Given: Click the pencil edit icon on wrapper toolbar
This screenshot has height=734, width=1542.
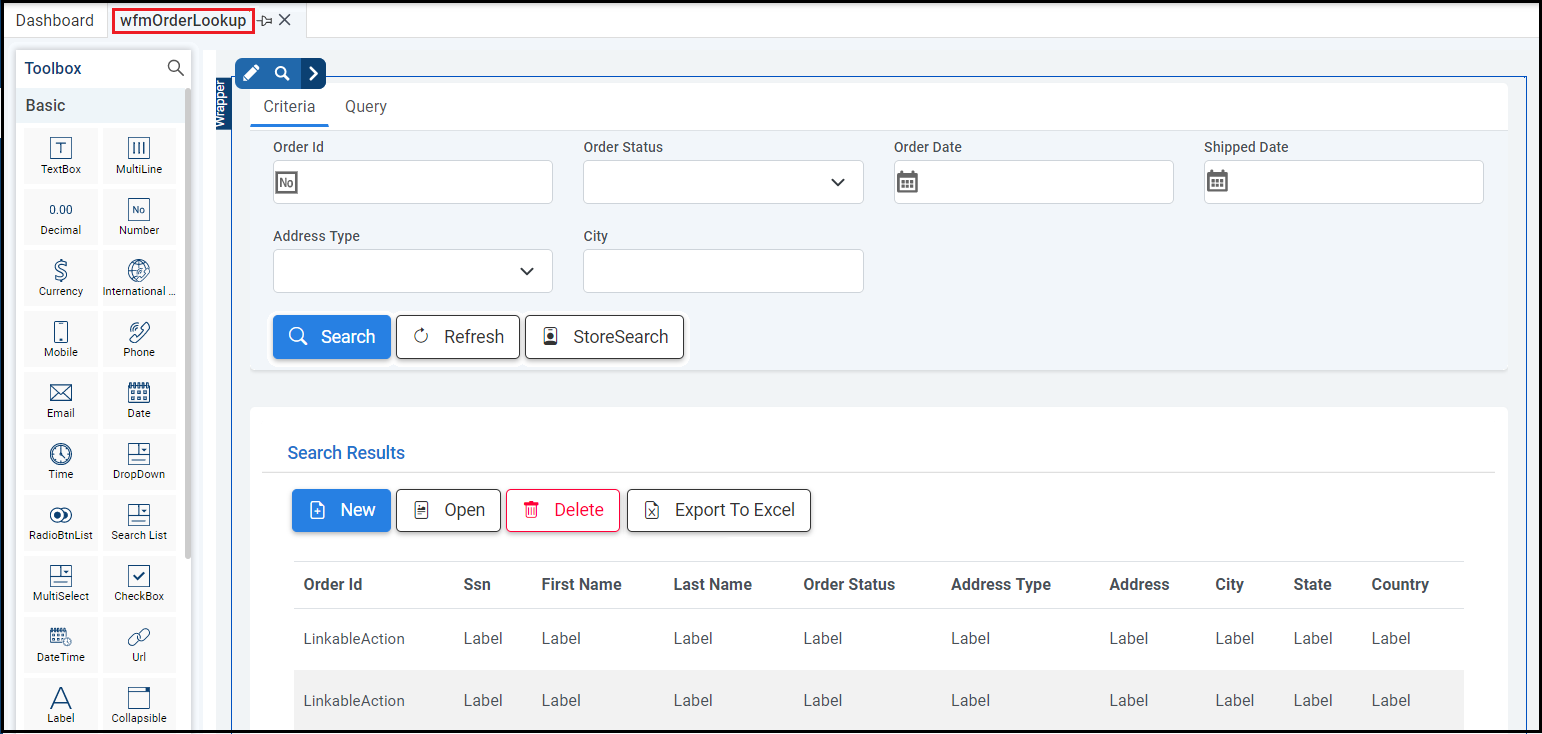Looking at the screenshot, I should [251, 73].
